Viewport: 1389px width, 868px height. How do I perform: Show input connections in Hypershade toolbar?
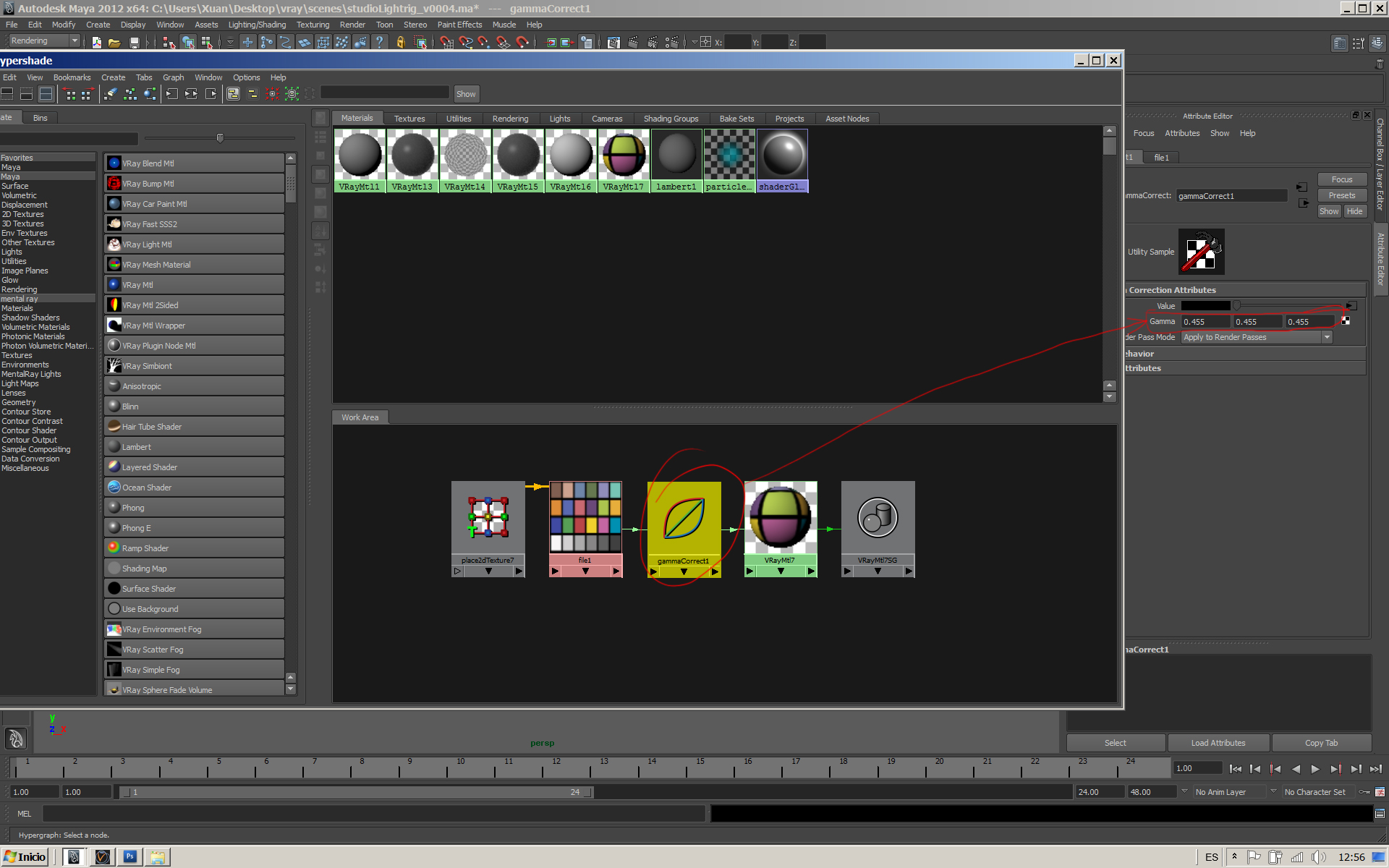[172, 94]
